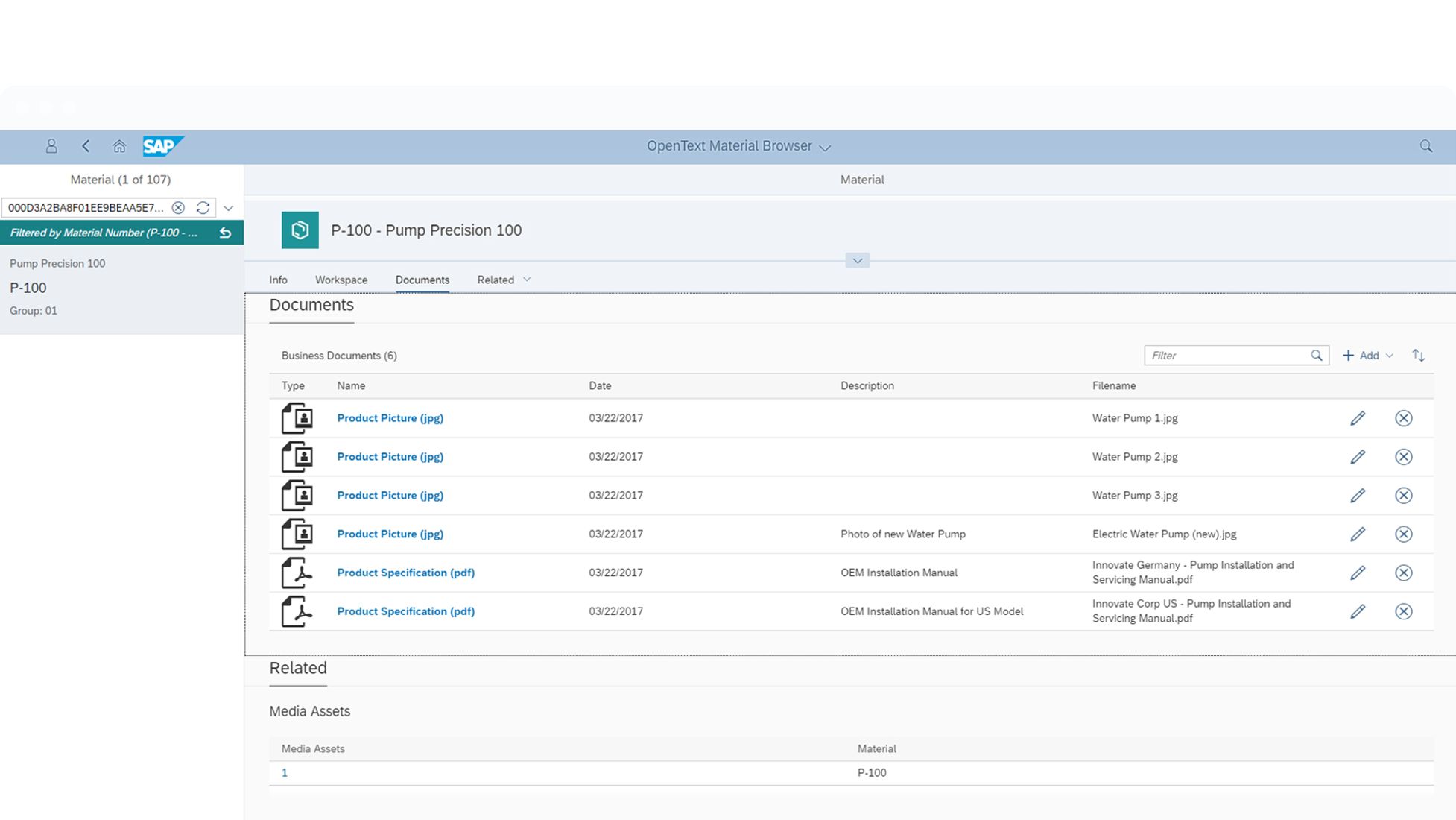
Task: Refresh the material list
Action: 203,208
